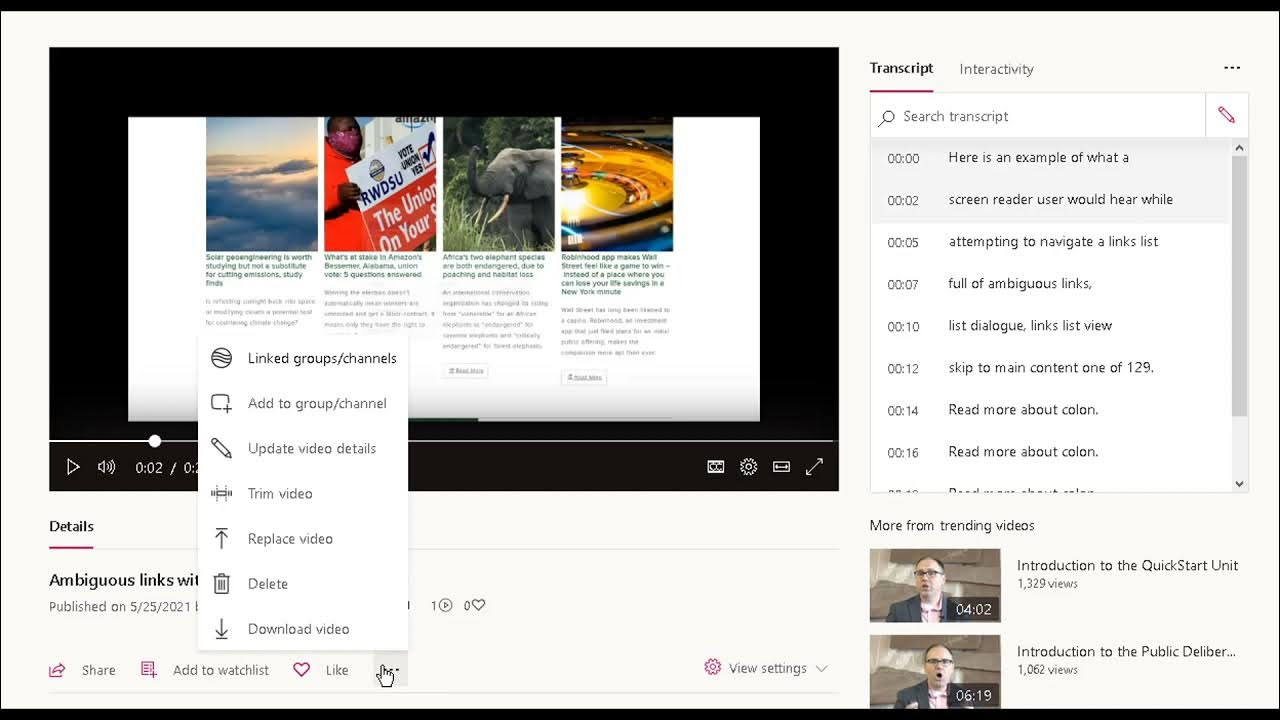Screen dimensions: 1280x720
Task: Enter theater mode from the player controls
Action: coord(781,466)
